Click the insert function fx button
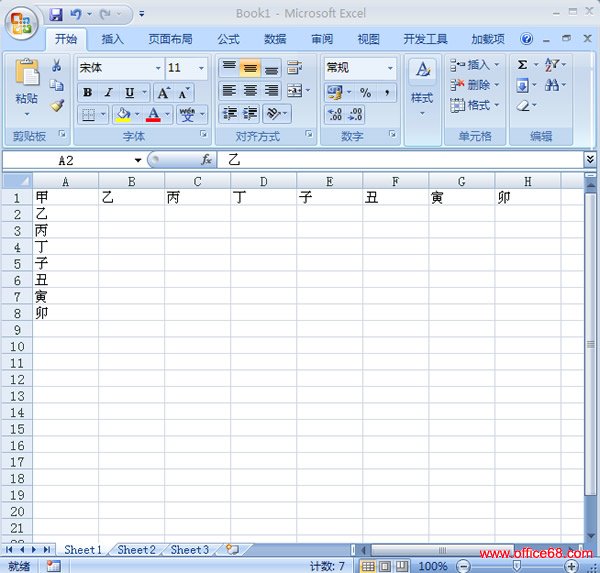 click(206, 160)
